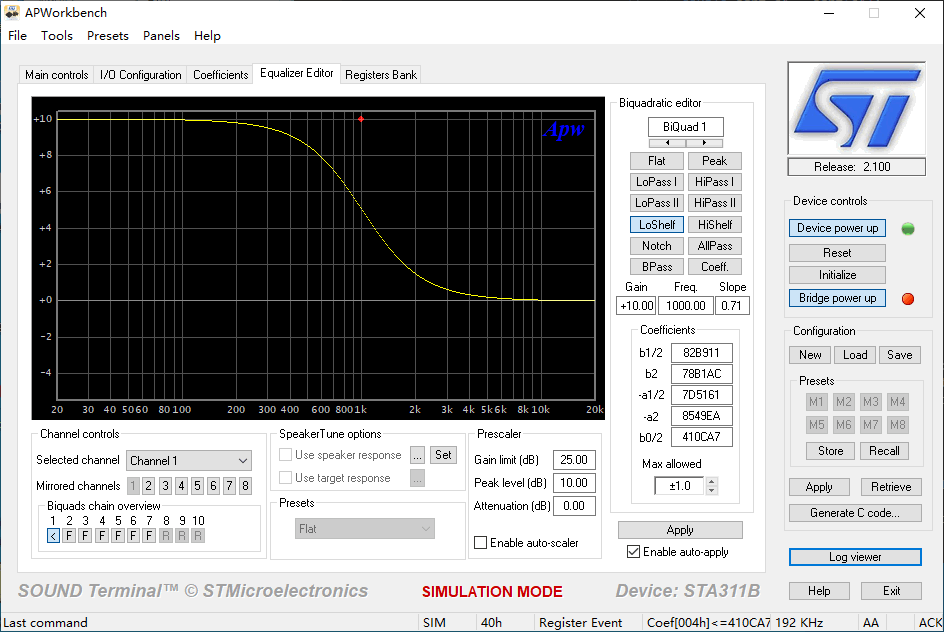Click the SpeakerTune Set button
944x632 pixels.
pos(443,455)
